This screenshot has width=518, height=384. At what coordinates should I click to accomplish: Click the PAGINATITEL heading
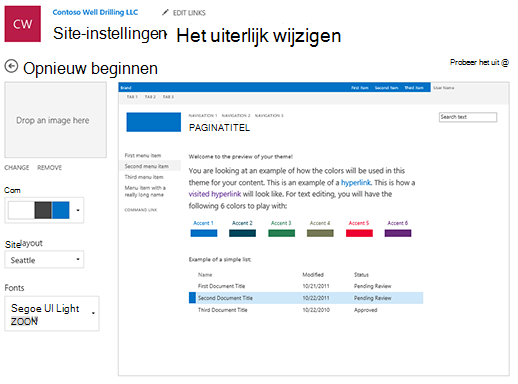pos(219,128)
